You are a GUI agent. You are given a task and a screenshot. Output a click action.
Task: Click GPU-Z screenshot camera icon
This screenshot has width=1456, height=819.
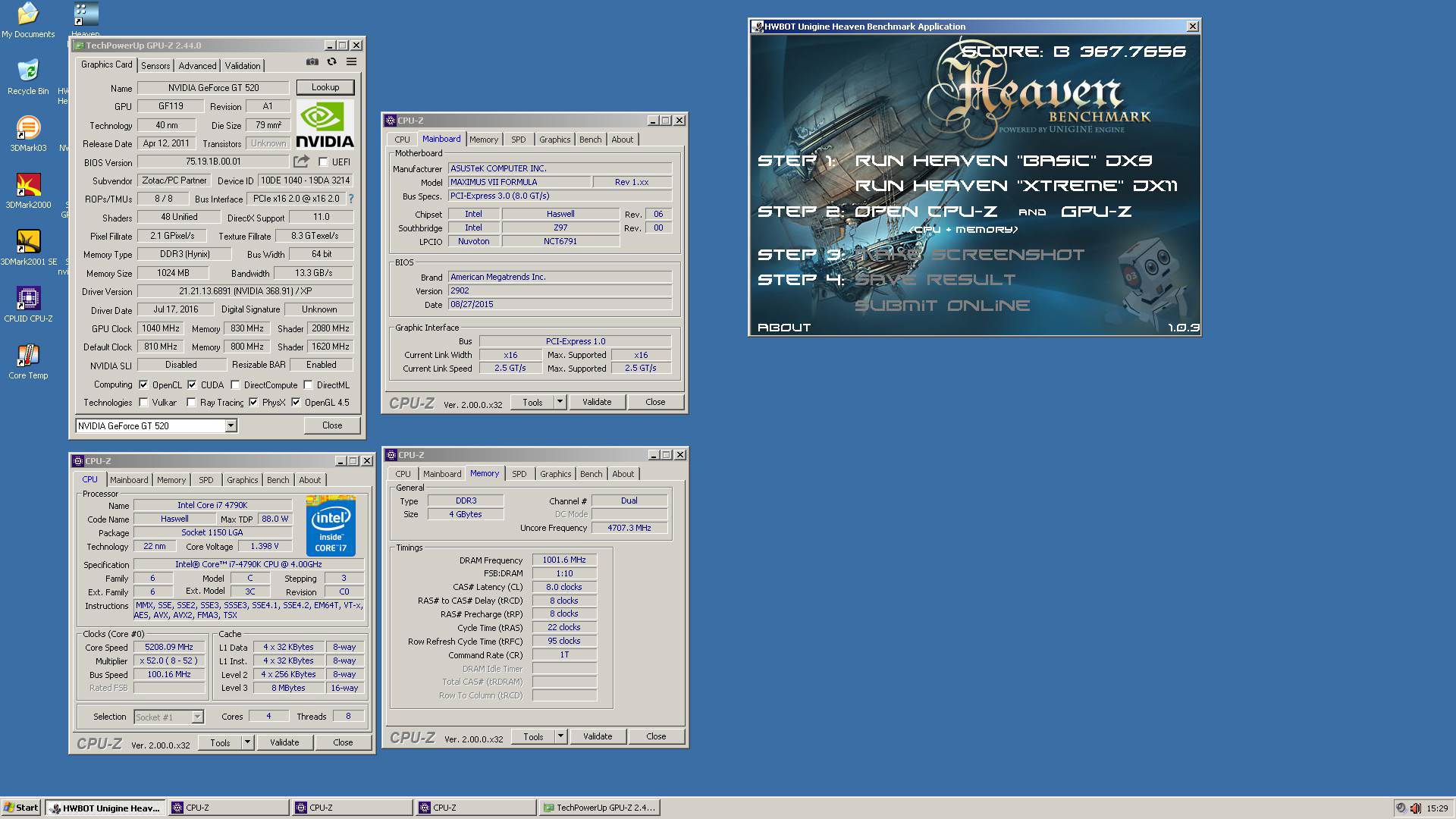[312, 62]
